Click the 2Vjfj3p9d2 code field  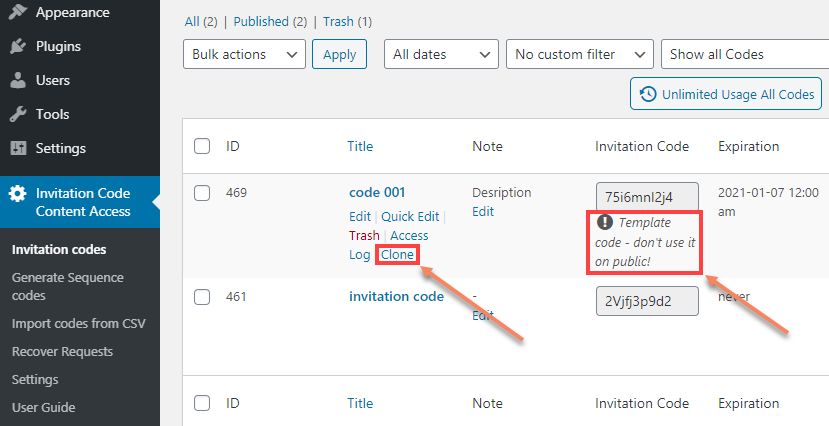[x=647, y=301]
